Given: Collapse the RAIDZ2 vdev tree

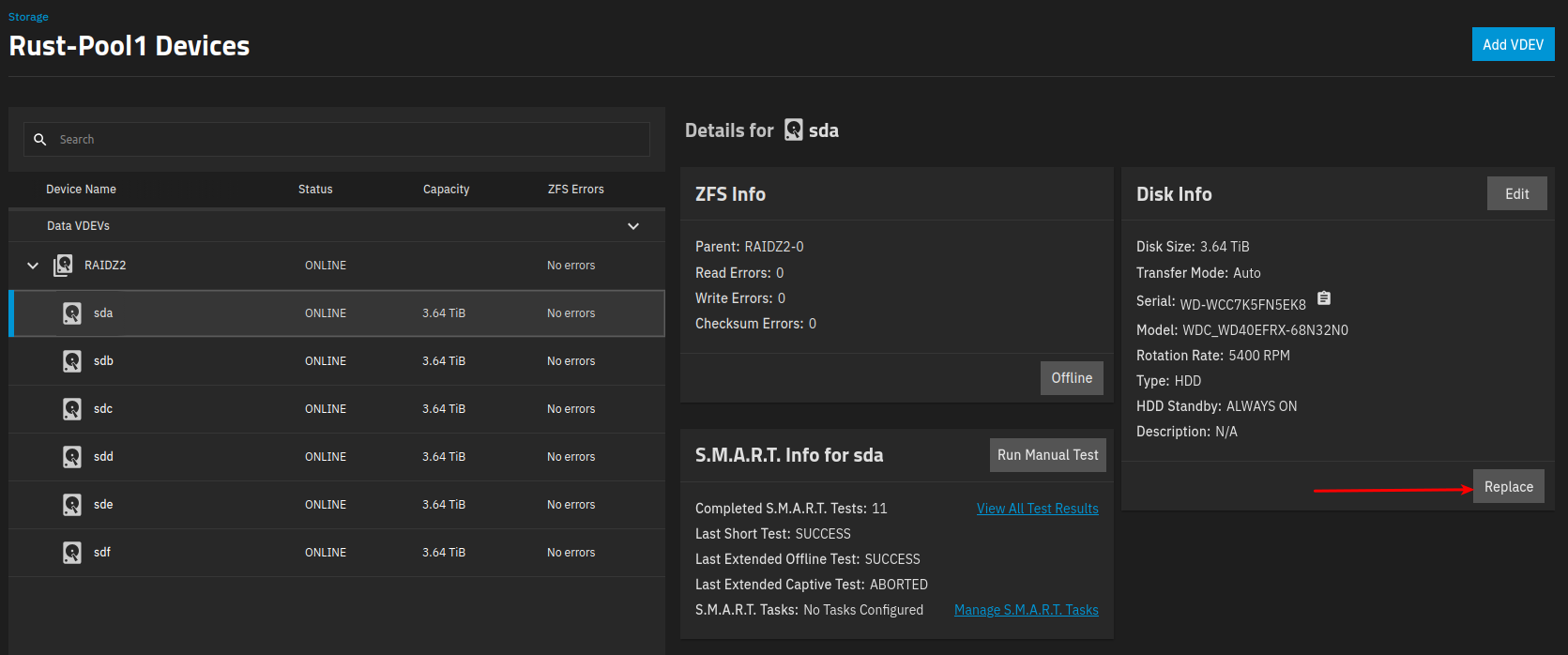Looking at the screenshot, I should (x=33, y=266).
